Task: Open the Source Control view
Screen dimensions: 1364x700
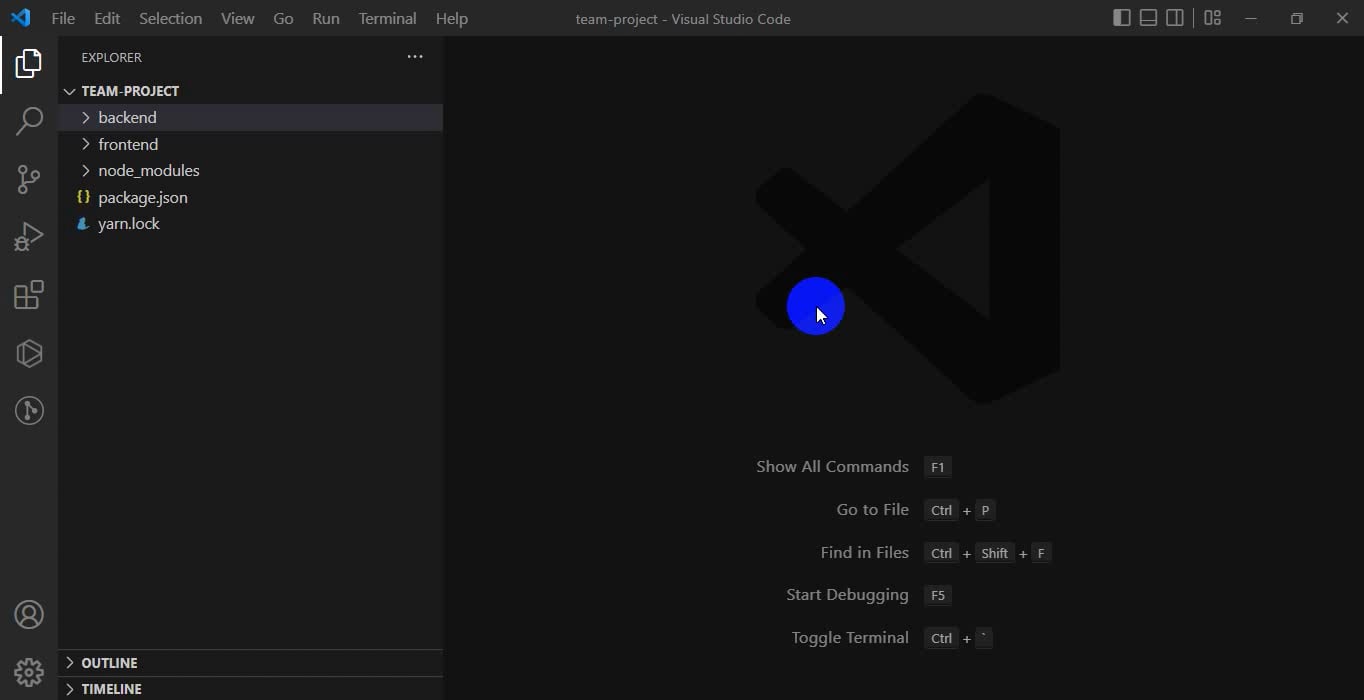Action: click(29, 179)
